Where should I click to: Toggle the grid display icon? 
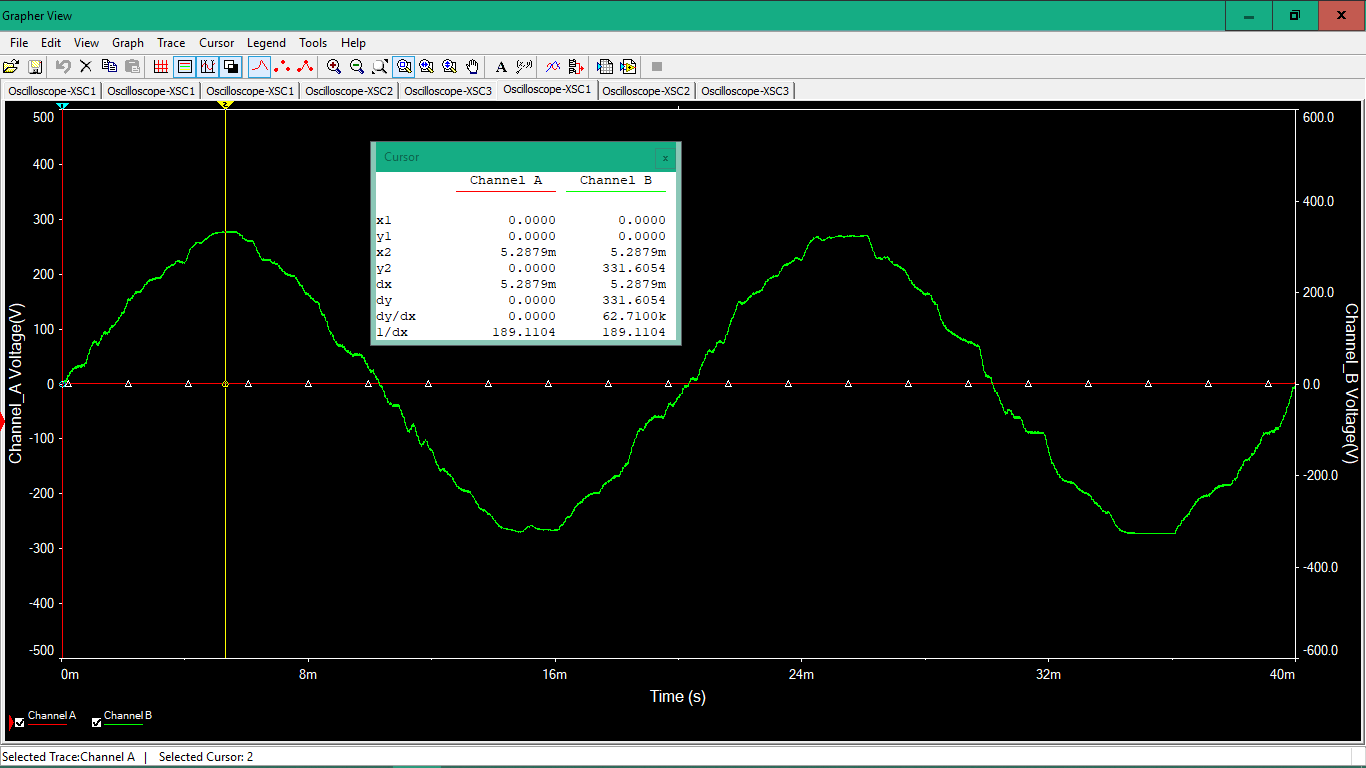(x=161, y=66)
